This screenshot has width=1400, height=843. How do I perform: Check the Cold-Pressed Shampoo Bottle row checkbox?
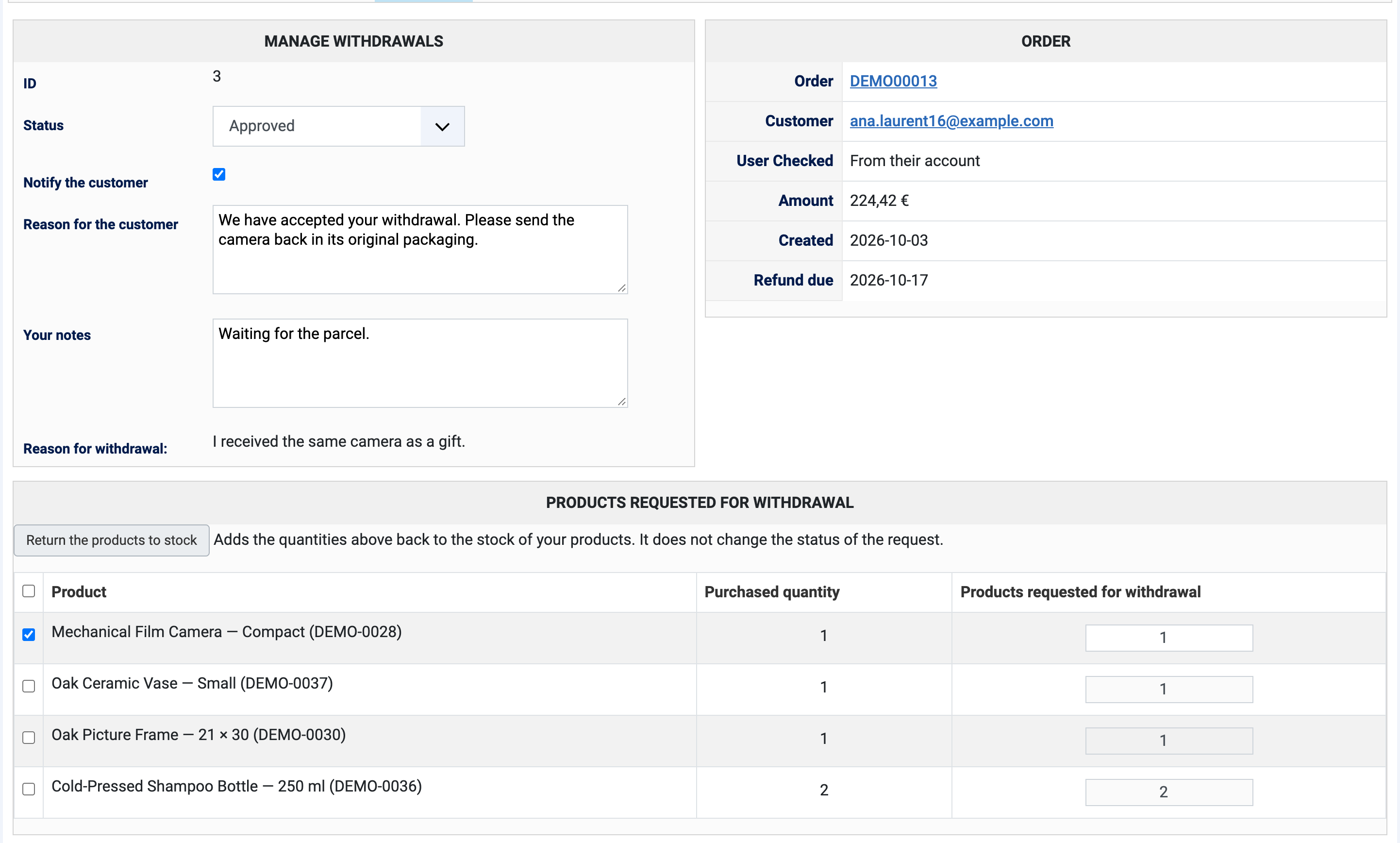point(29,789)
